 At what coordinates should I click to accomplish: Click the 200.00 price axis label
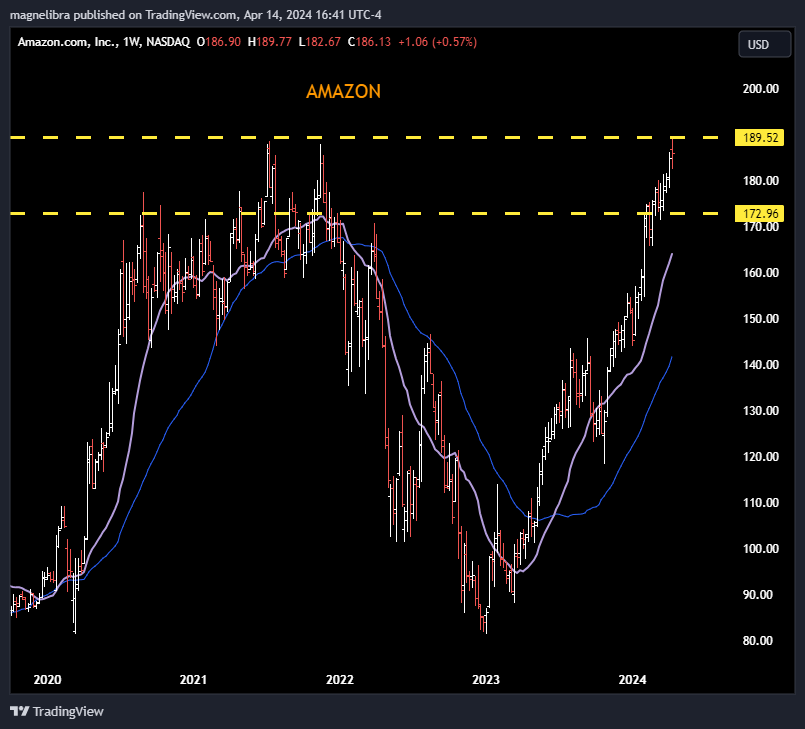click(x=760, y=89)
